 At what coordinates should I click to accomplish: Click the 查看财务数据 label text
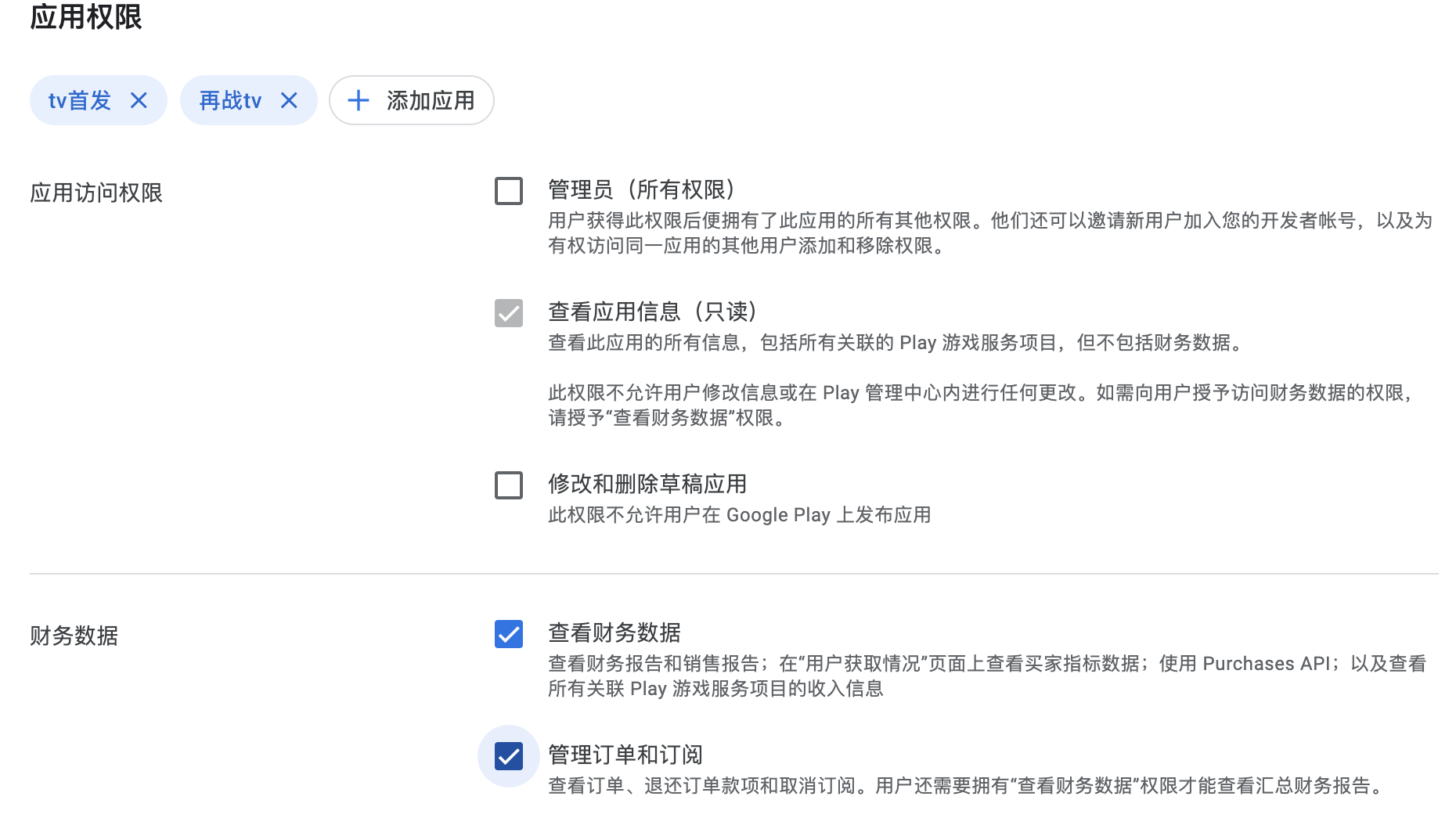616,632
